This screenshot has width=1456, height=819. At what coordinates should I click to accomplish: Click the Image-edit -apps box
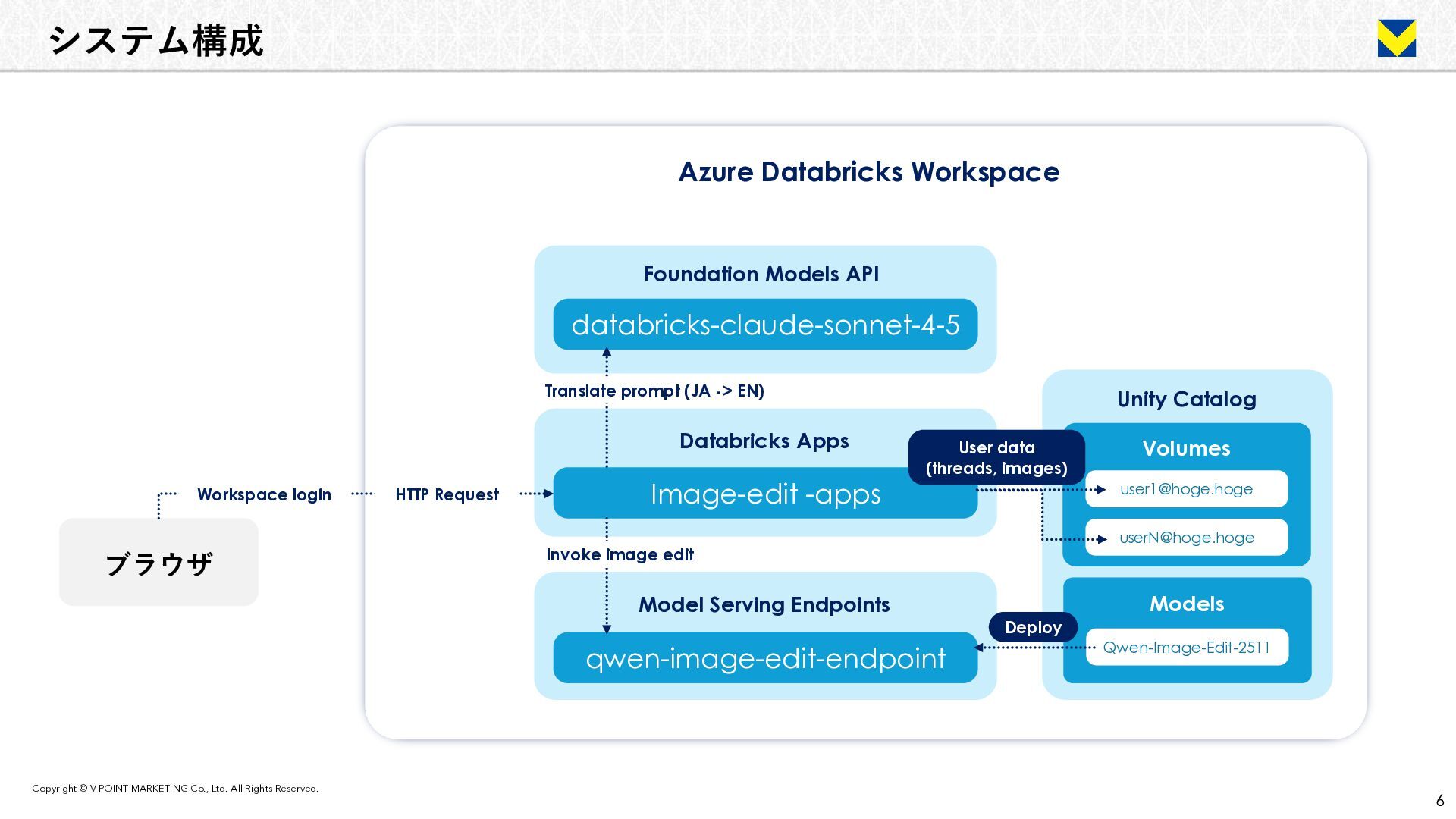coord(765,494)
